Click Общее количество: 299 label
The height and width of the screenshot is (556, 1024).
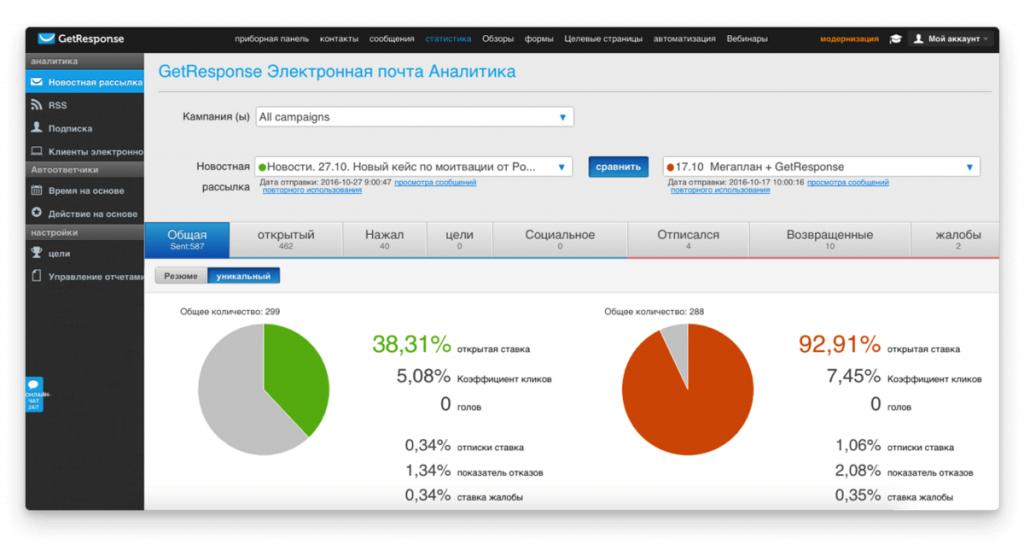click(230, 312)
